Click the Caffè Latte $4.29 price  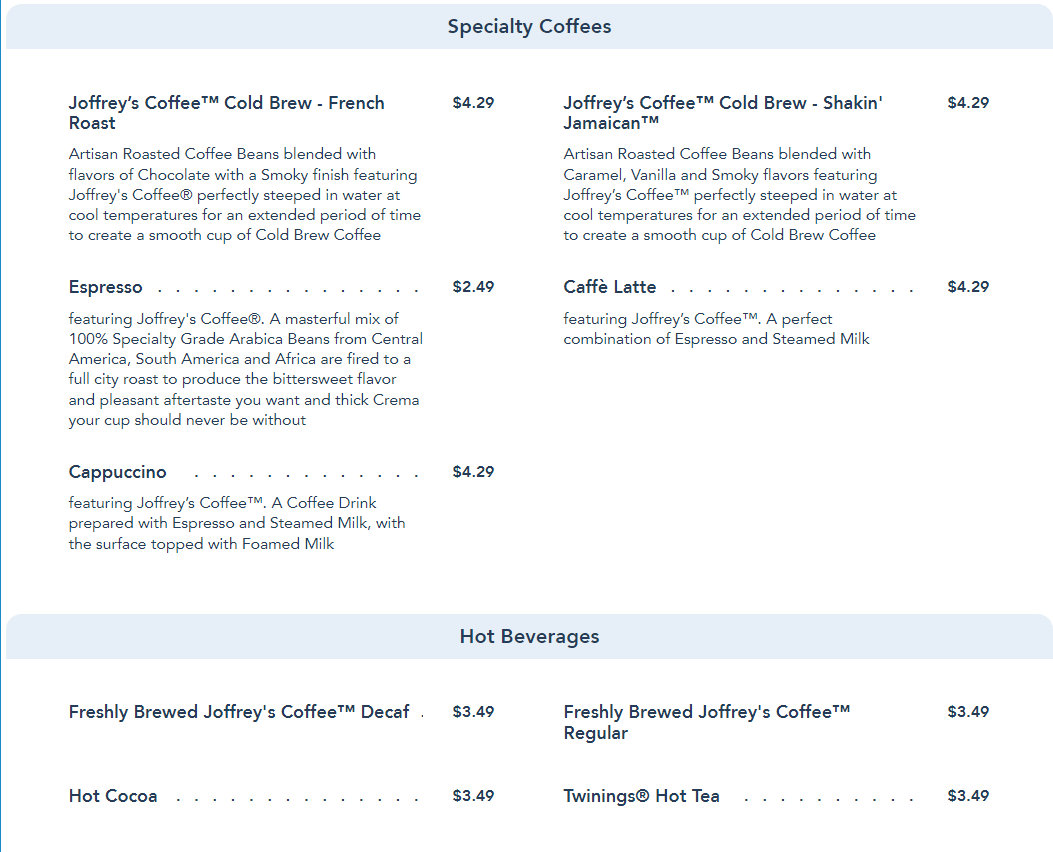pyautogui.click(x=968, y=288)
